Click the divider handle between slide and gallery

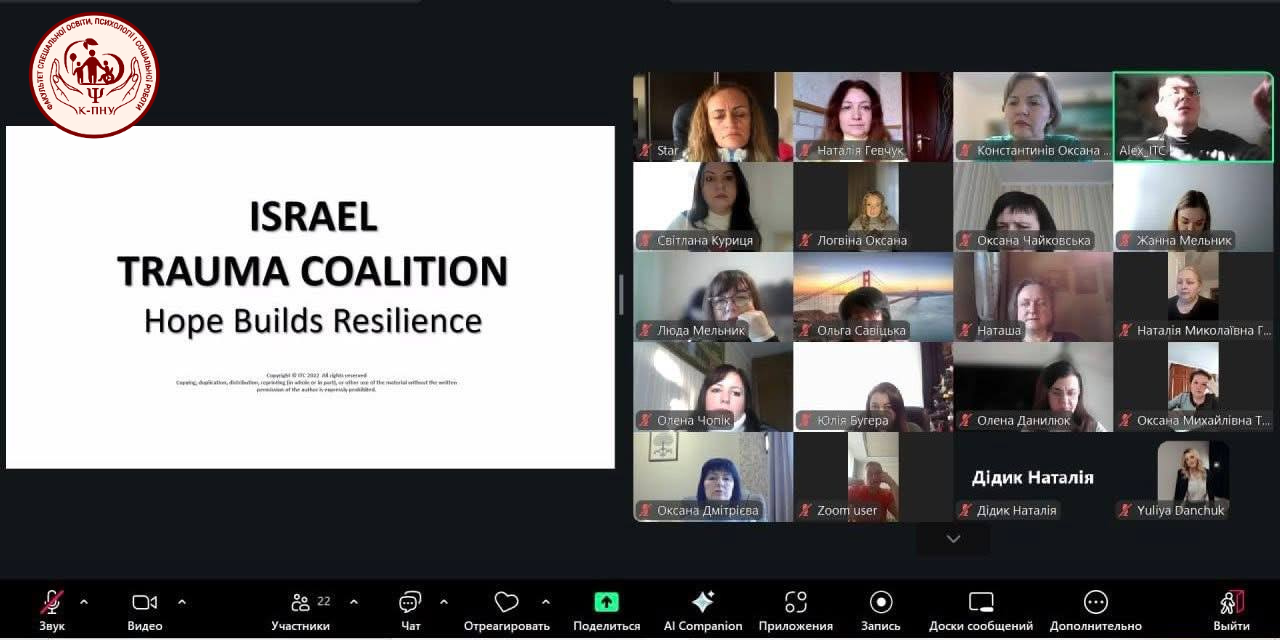(x=622, y=296)
